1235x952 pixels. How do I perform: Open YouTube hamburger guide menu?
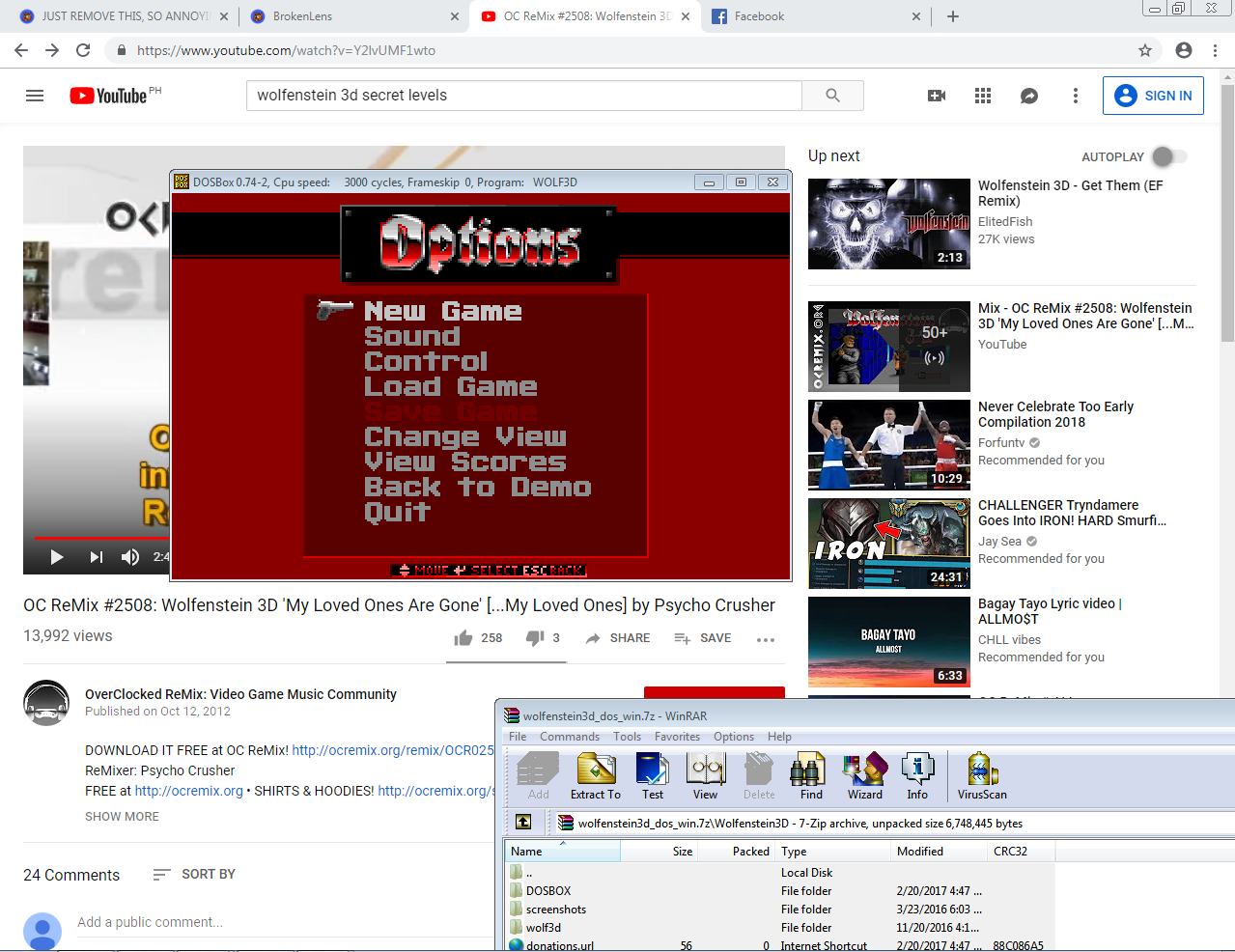35,96
